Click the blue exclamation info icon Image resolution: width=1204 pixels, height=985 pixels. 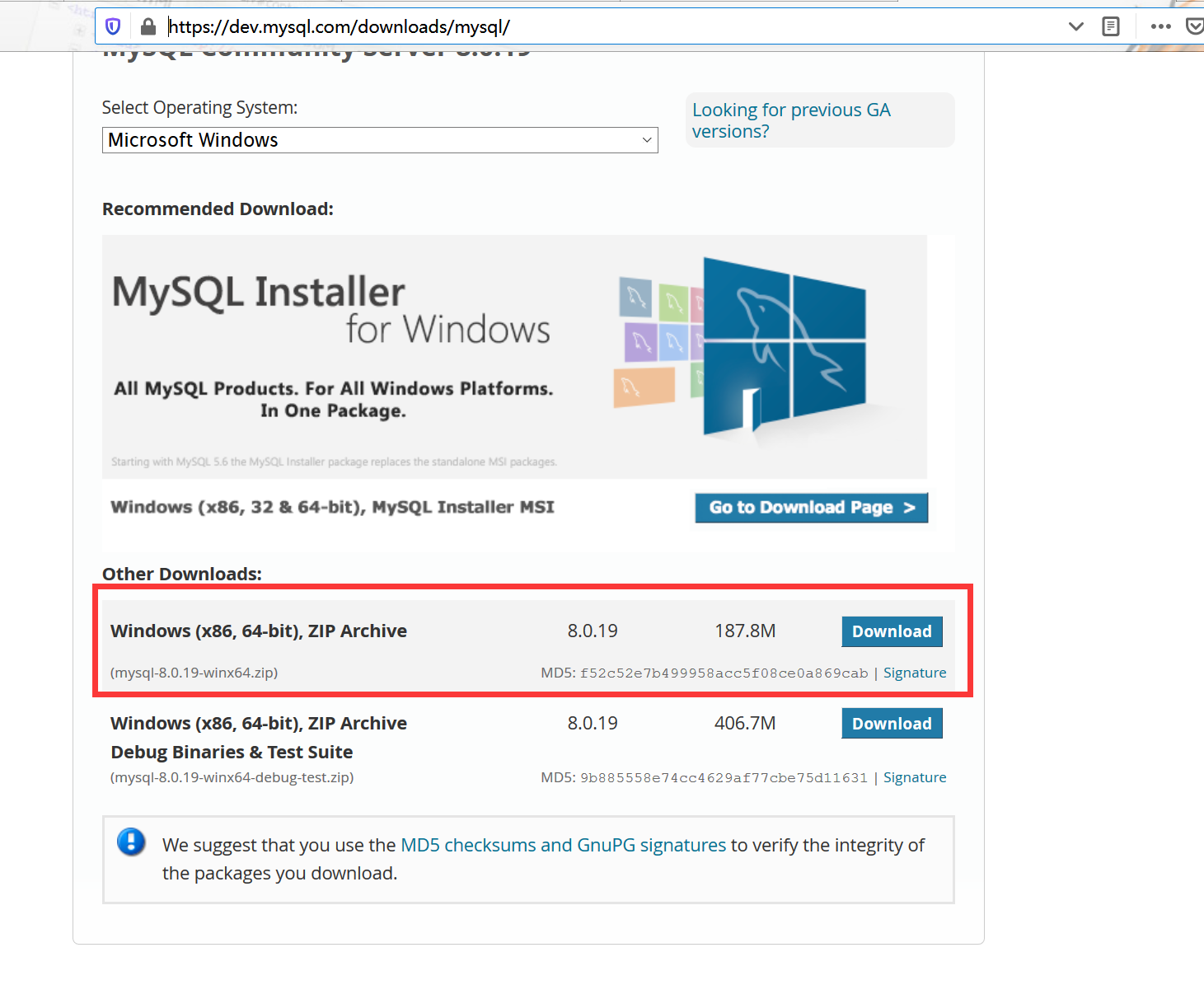pos(131,842)
